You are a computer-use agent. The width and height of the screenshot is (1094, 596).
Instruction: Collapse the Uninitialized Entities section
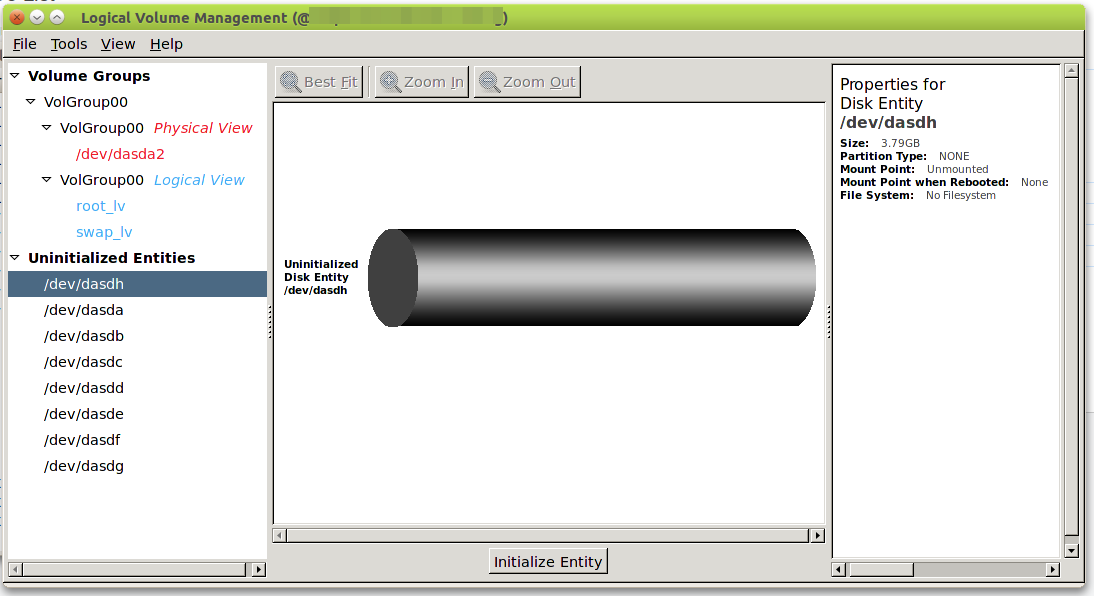point(15,258)
